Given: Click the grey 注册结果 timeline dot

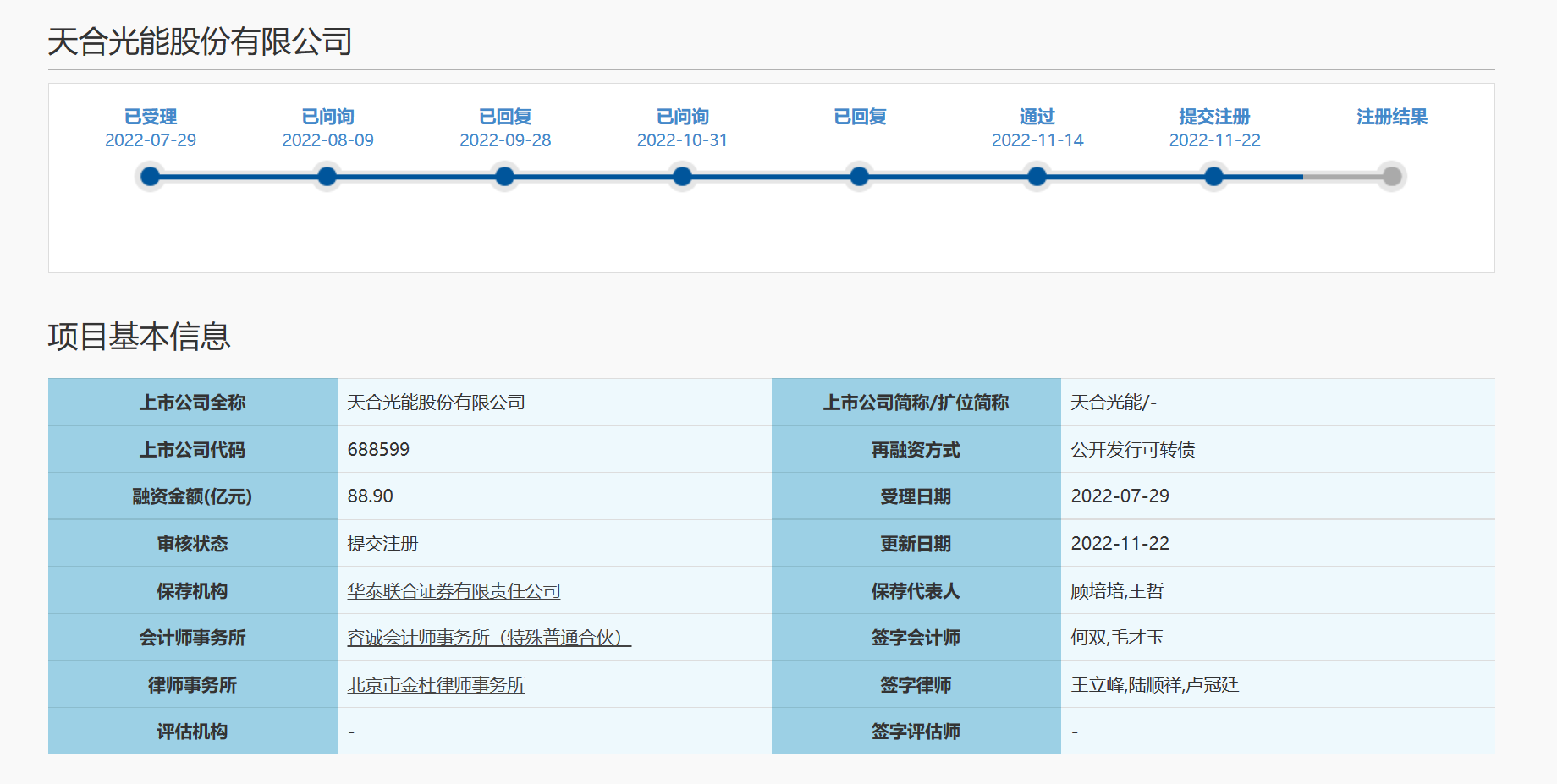Looking at the screenshot, I should [x=1392, y=177].
